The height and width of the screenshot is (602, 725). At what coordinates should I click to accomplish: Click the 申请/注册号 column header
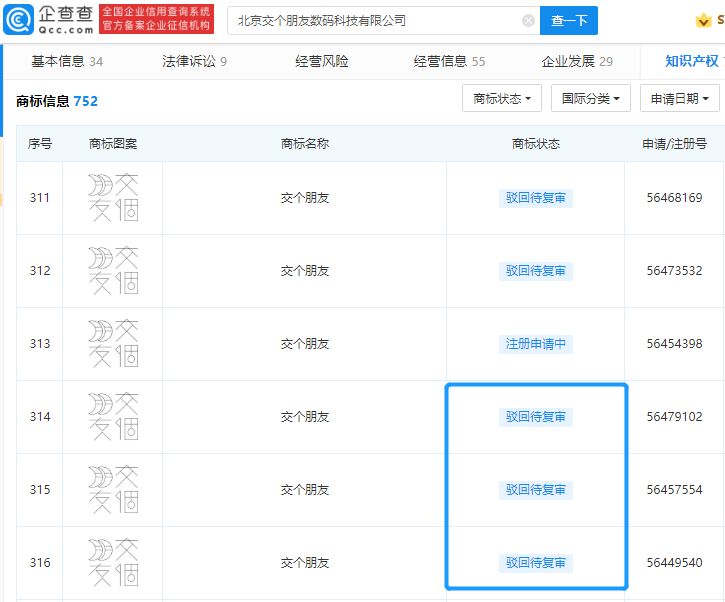coord(674,144)
